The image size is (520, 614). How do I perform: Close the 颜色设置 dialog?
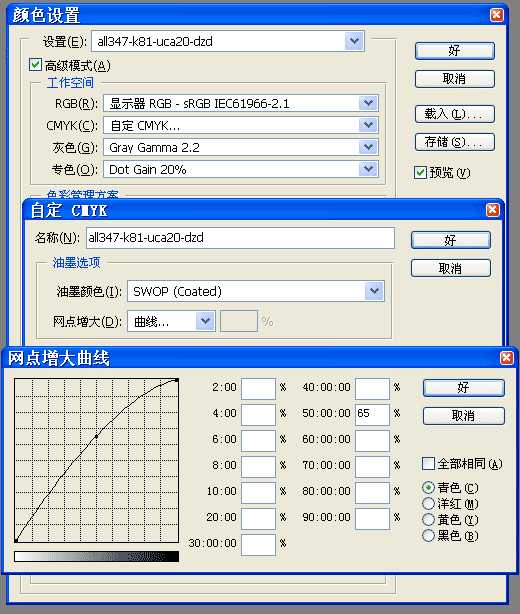tap(497, 15)
